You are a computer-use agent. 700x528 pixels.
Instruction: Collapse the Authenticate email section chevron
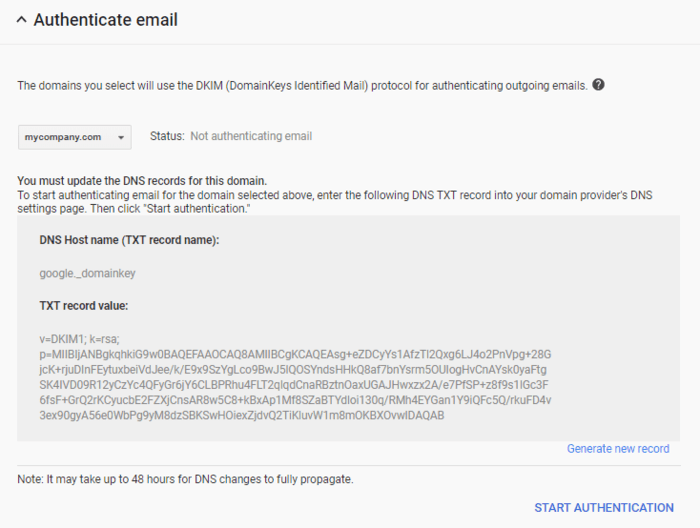pos(22,20)
